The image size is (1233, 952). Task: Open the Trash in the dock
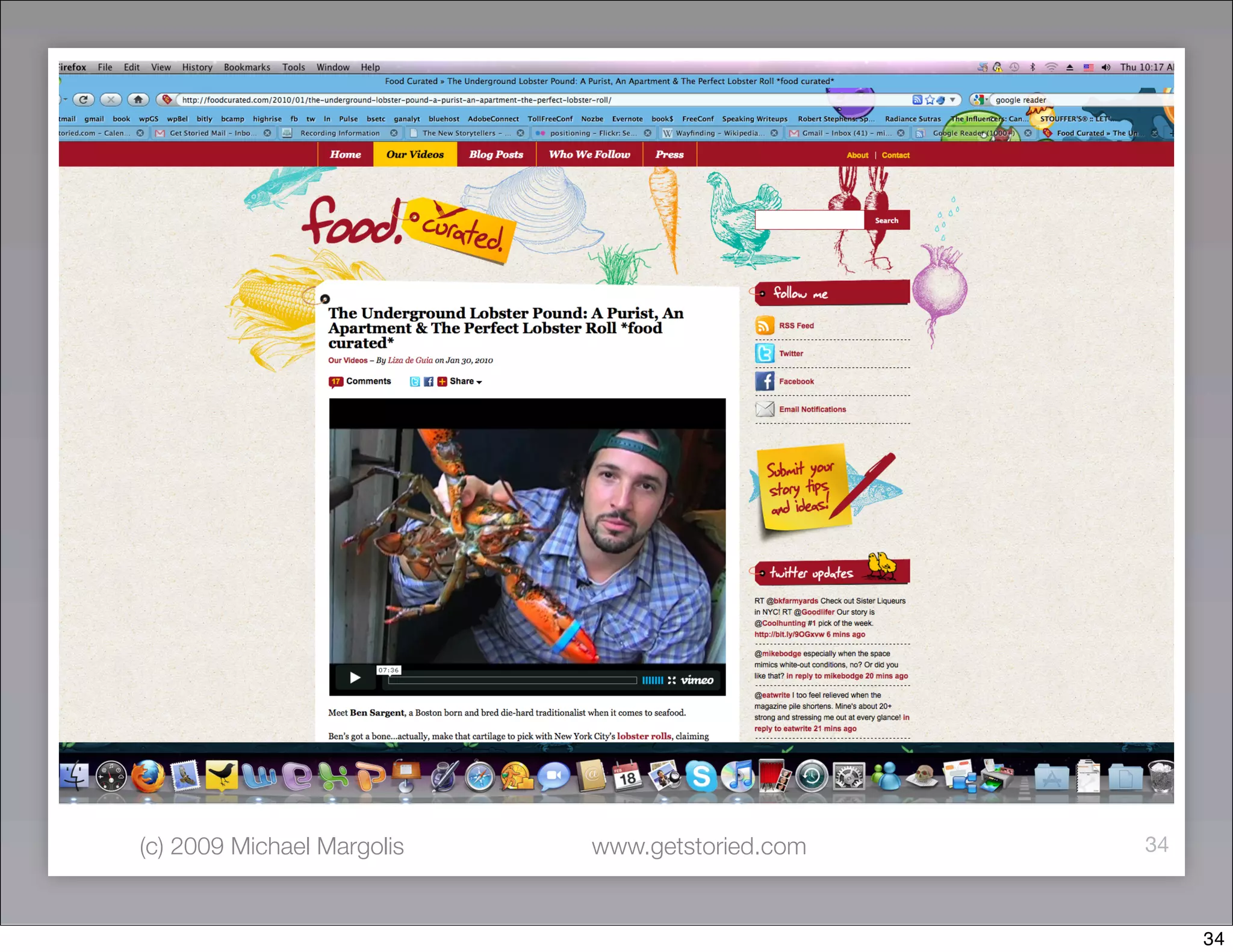[1161, 776]
